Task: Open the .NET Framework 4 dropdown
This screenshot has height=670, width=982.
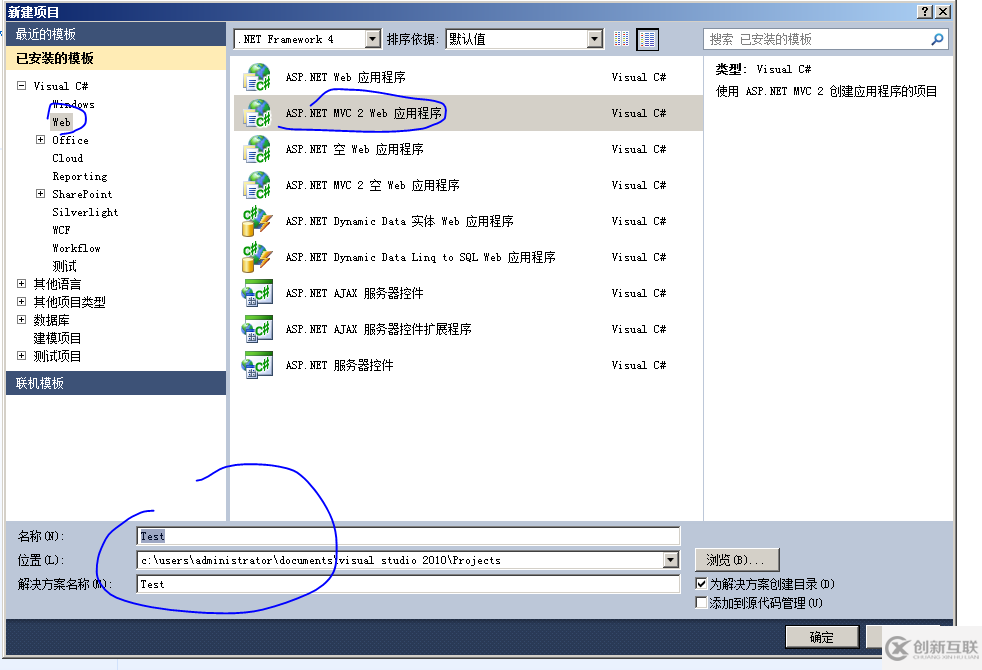Action: [x=373, y=39]
